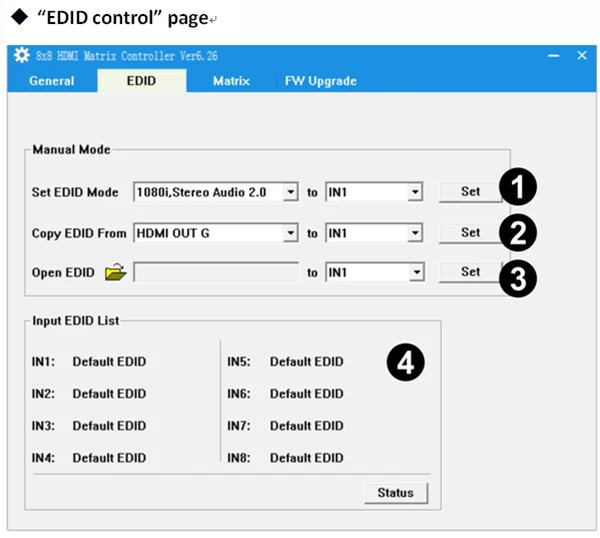The image size is (600, 538).
Task: Click the Manual Mode group title
Action: [72, 149]
